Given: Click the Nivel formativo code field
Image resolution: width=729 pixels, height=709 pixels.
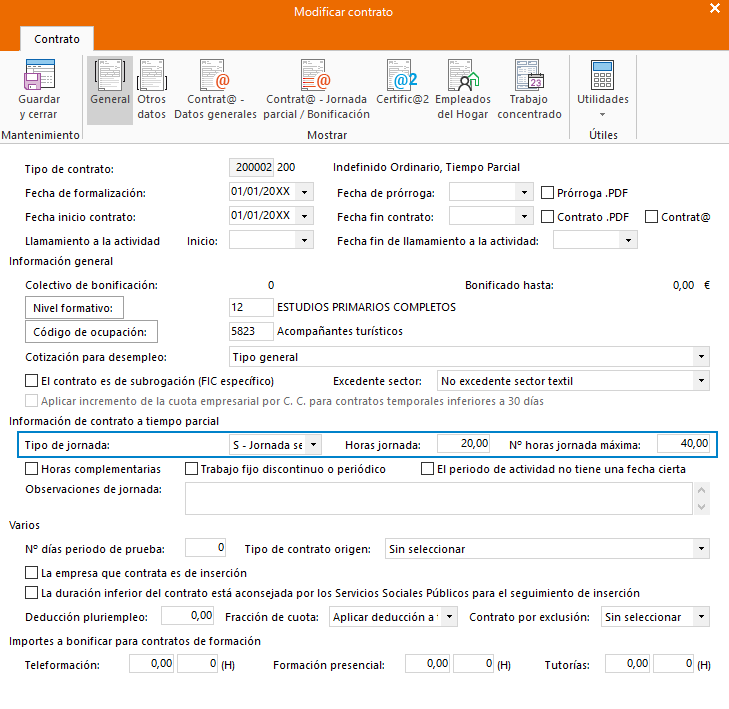Looking at the screenshot, I should click(251, 307).
